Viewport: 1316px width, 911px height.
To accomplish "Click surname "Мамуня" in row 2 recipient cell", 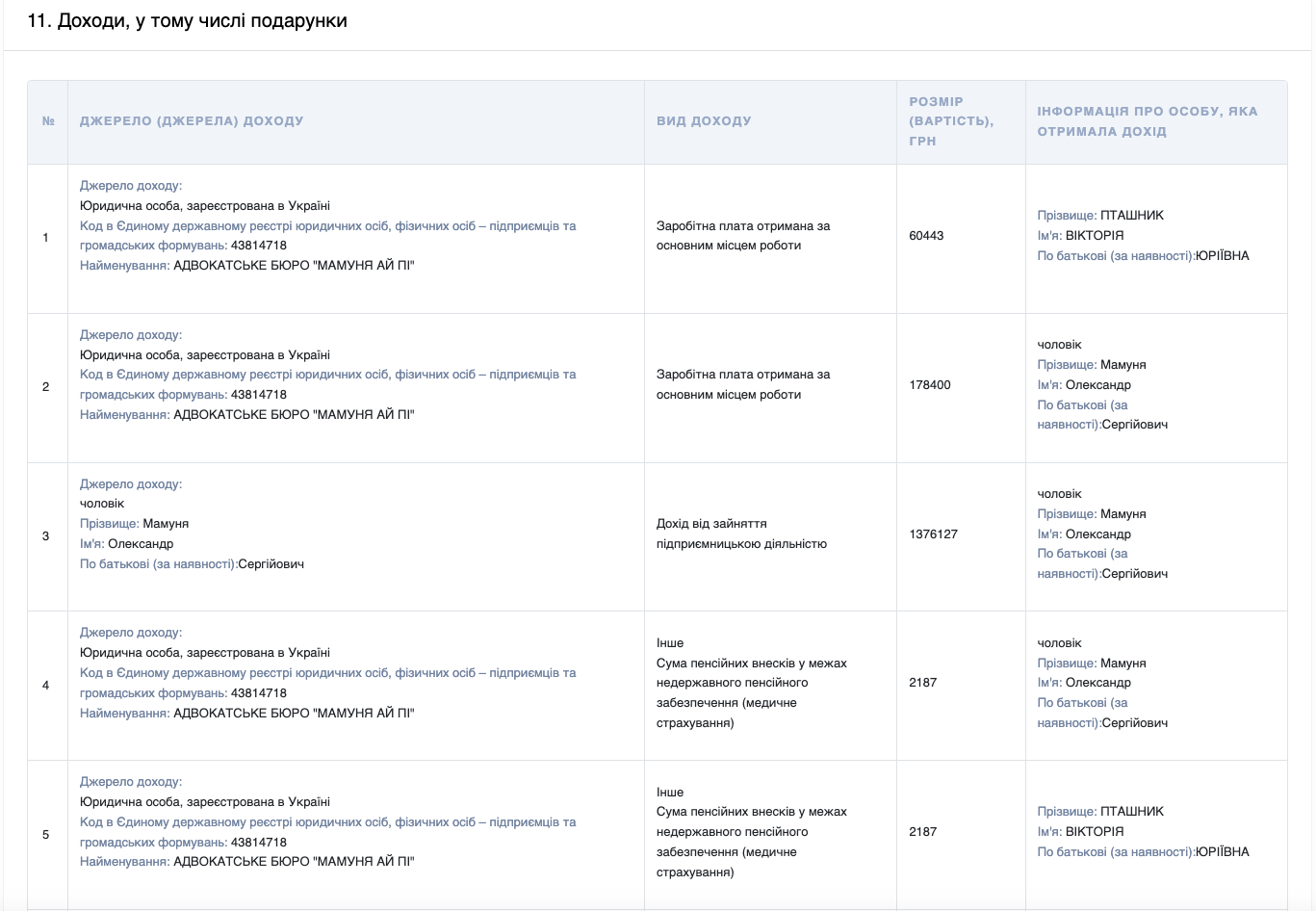I will tap(1123, 365).
